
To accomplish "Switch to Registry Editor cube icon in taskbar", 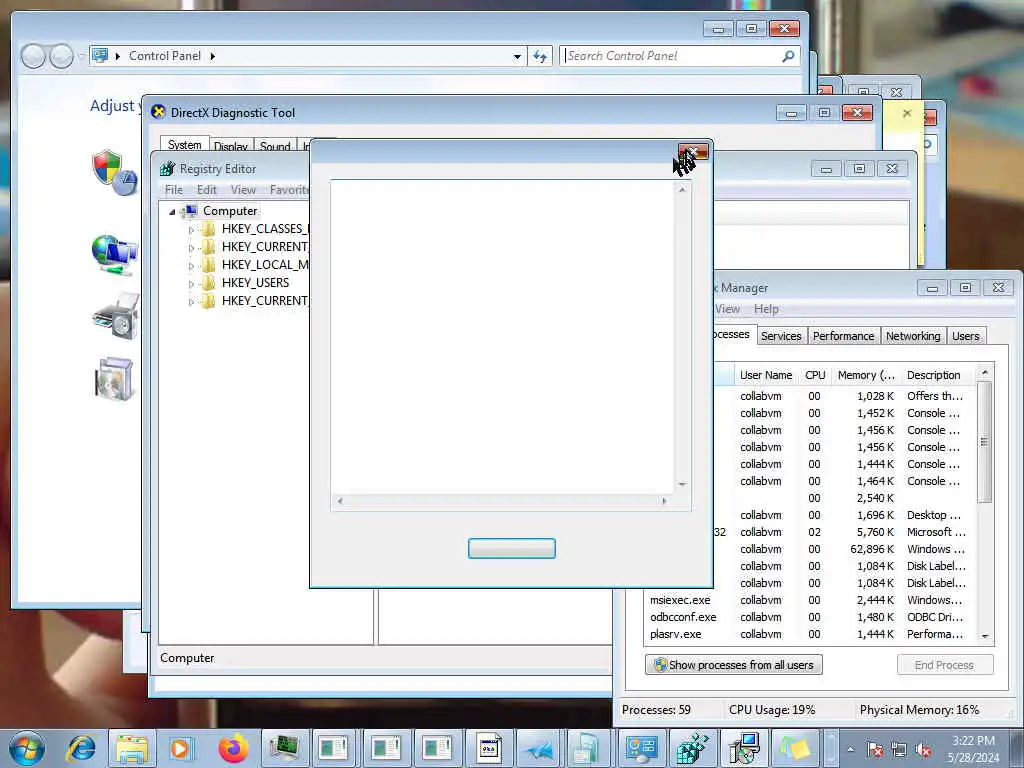I will tap(693, 749).
